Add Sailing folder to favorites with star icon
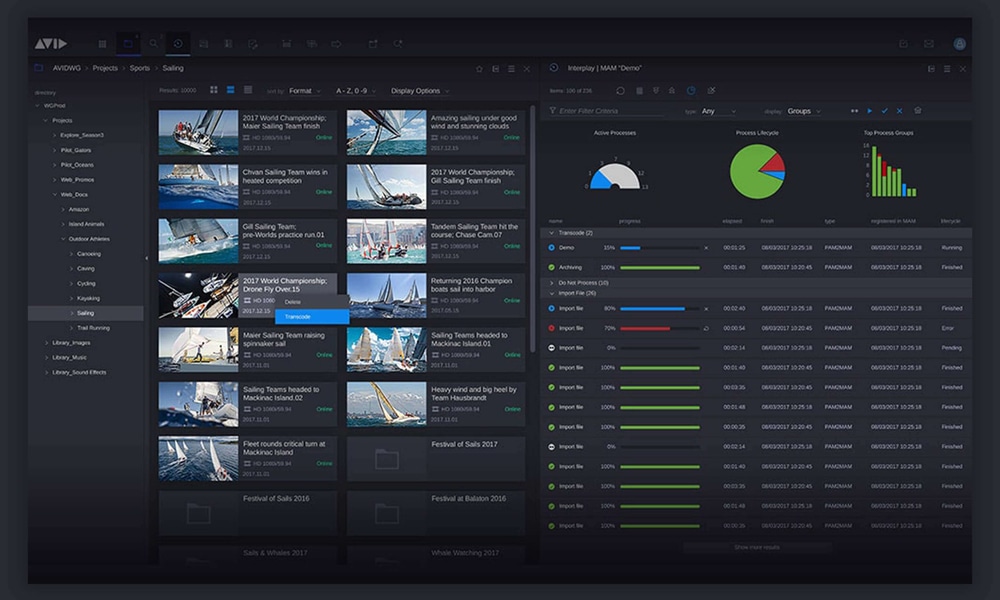The image size is (1000, 600). click(x=479, y=69)
